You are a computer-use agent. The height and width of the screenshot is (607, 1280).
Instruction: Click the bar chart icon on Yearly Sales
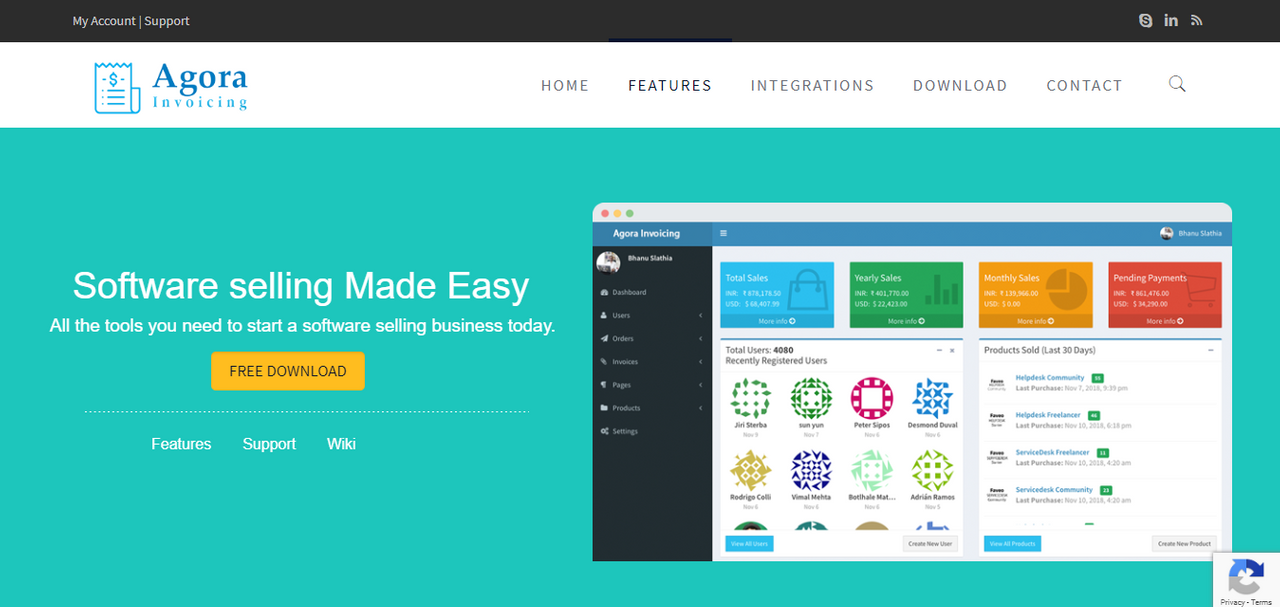click(940, 289)
